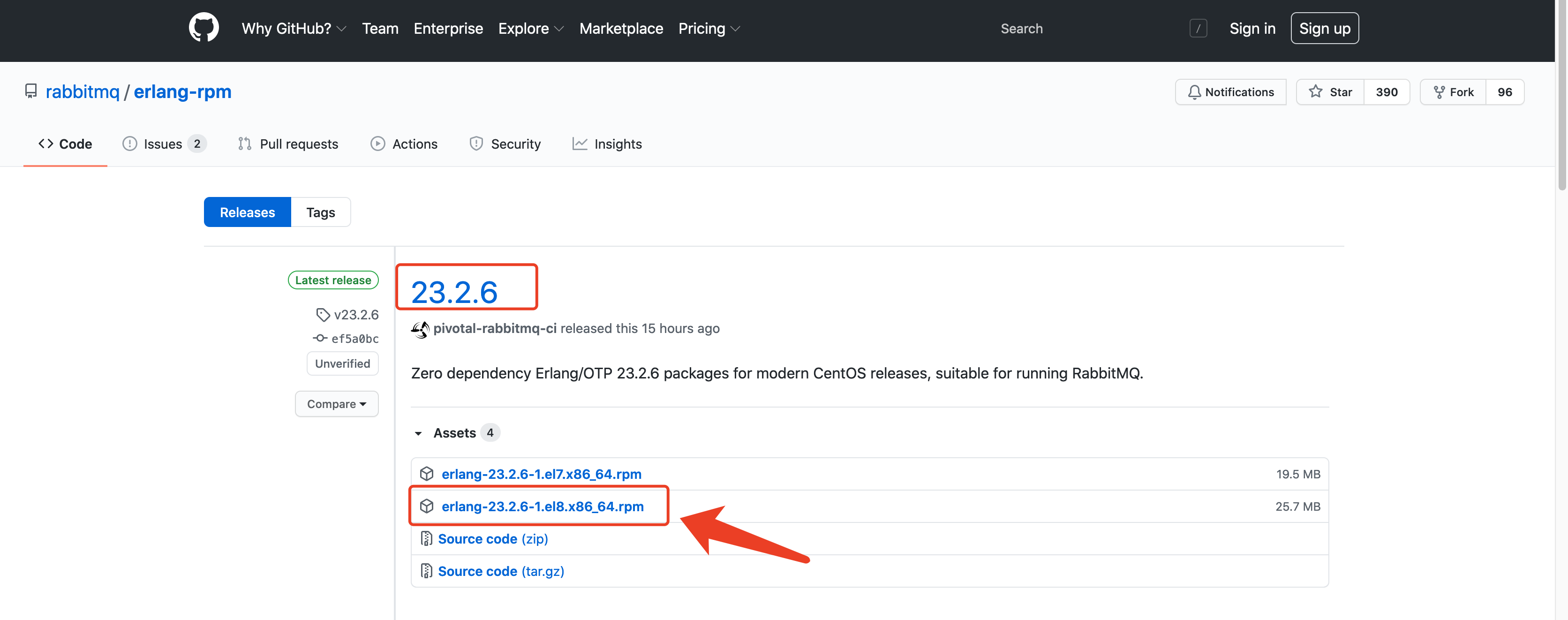Open the Explore dropdown menu
Viewport: 1568px width, 620px height.
pos(530,29)
